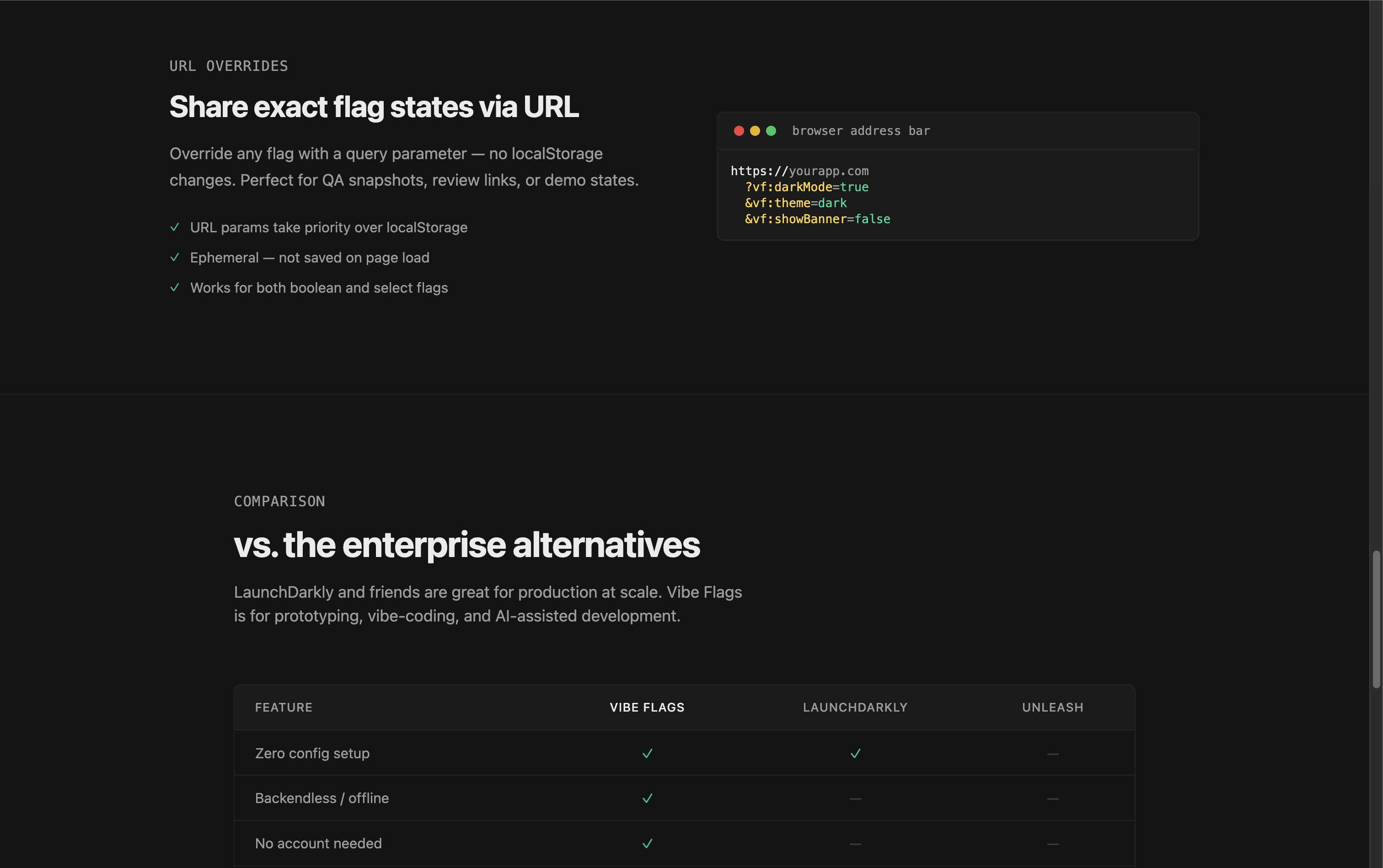Screen dimensions: 1383x868
Task: Toggle the Backendless / offline checkmark under Vibe Flags
Action: point(647,798)
